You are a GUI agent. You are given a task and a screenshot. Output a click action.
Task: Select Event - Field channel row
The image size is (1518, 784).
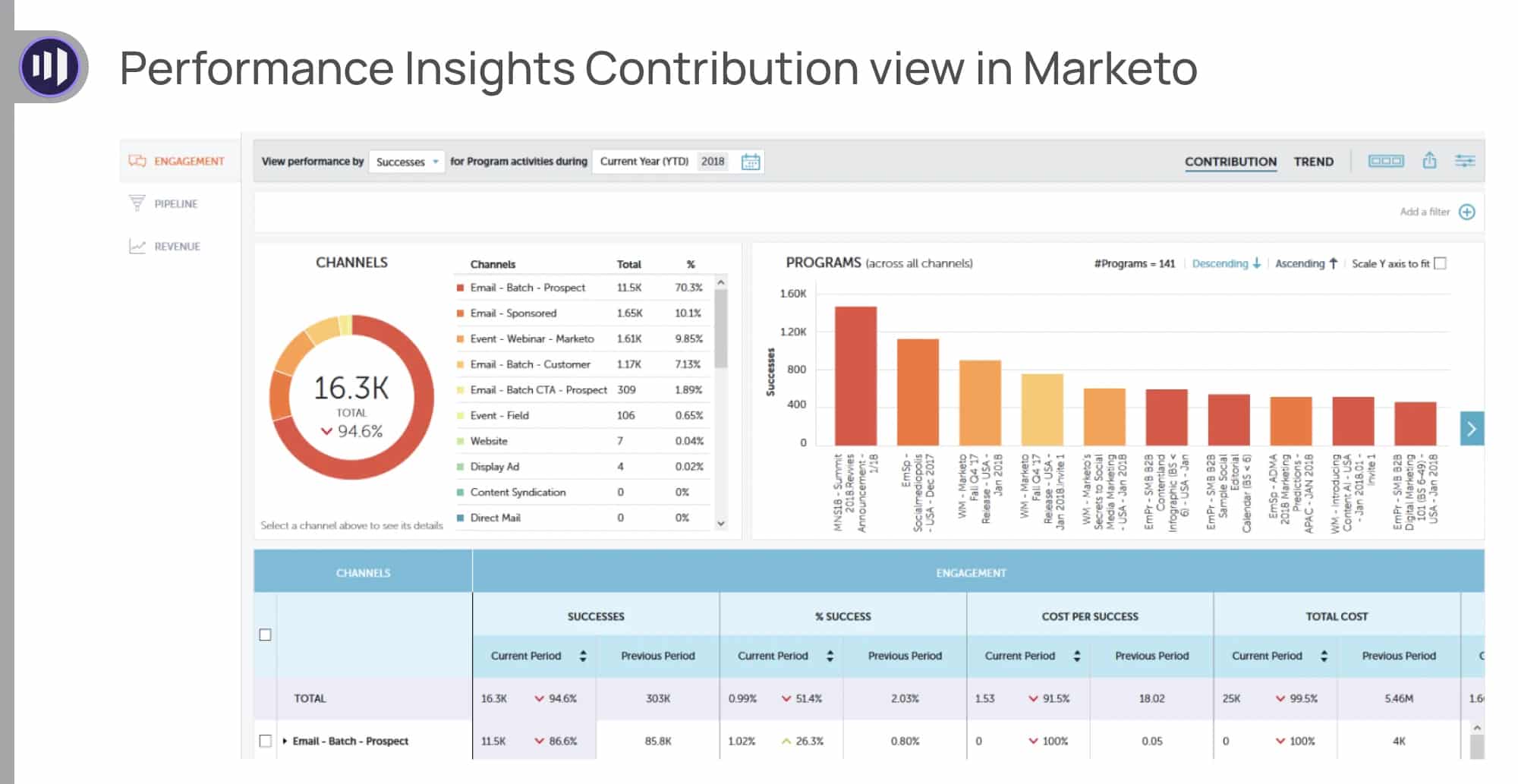[582, 416]
